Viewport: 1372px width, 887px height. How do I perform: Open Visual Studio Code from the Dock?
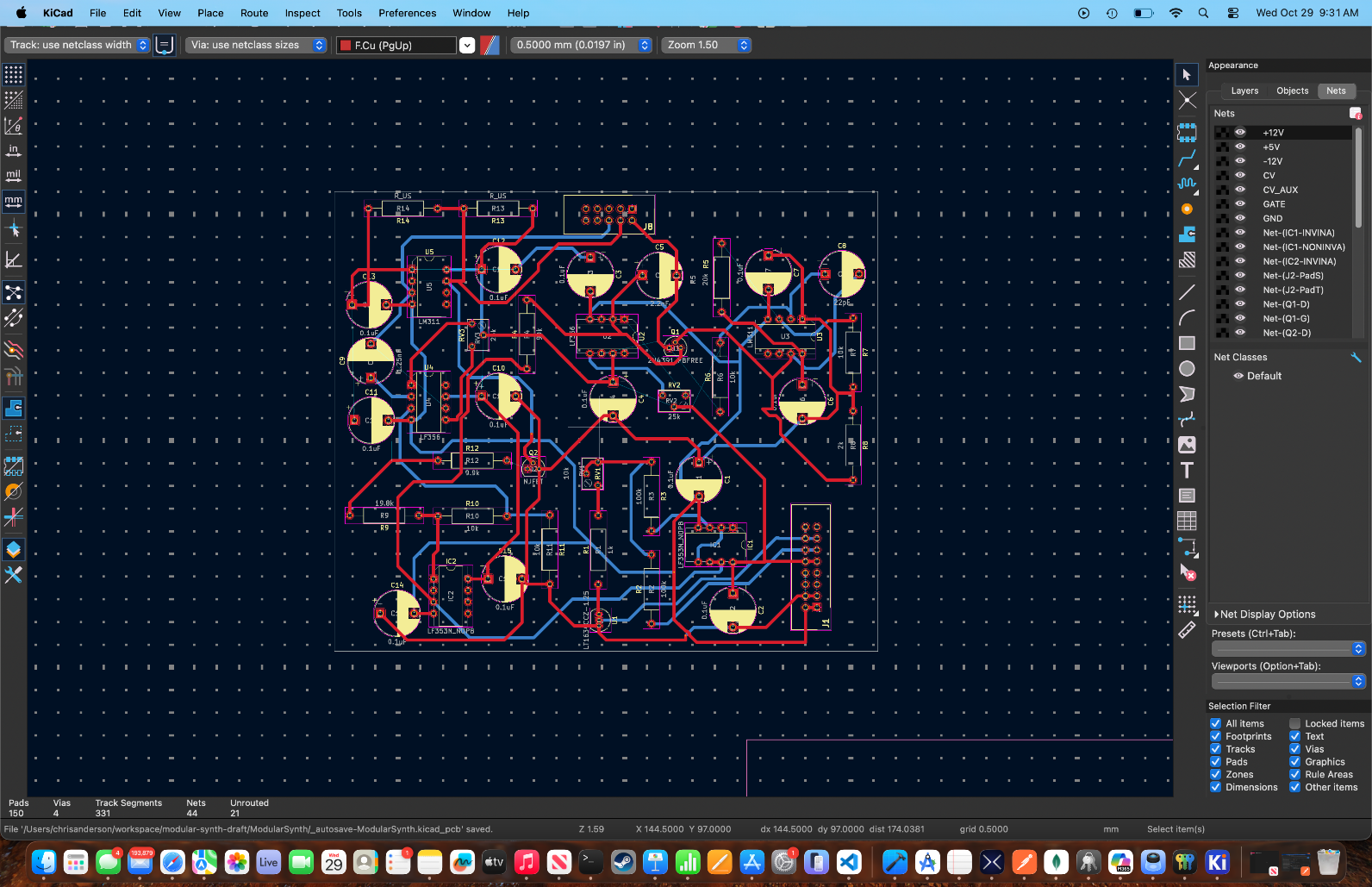pos(849,861)
